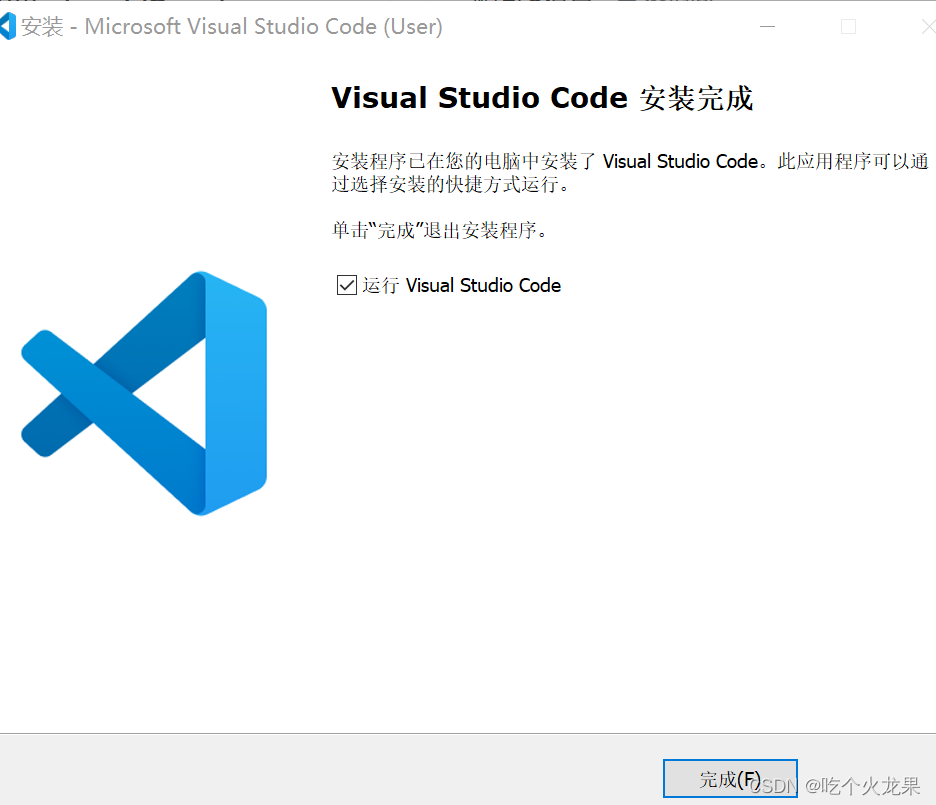Screen dimensions: 936x805
Task: Click the text '单击"完成"退出安装程序。'
Action: point(440,230)
